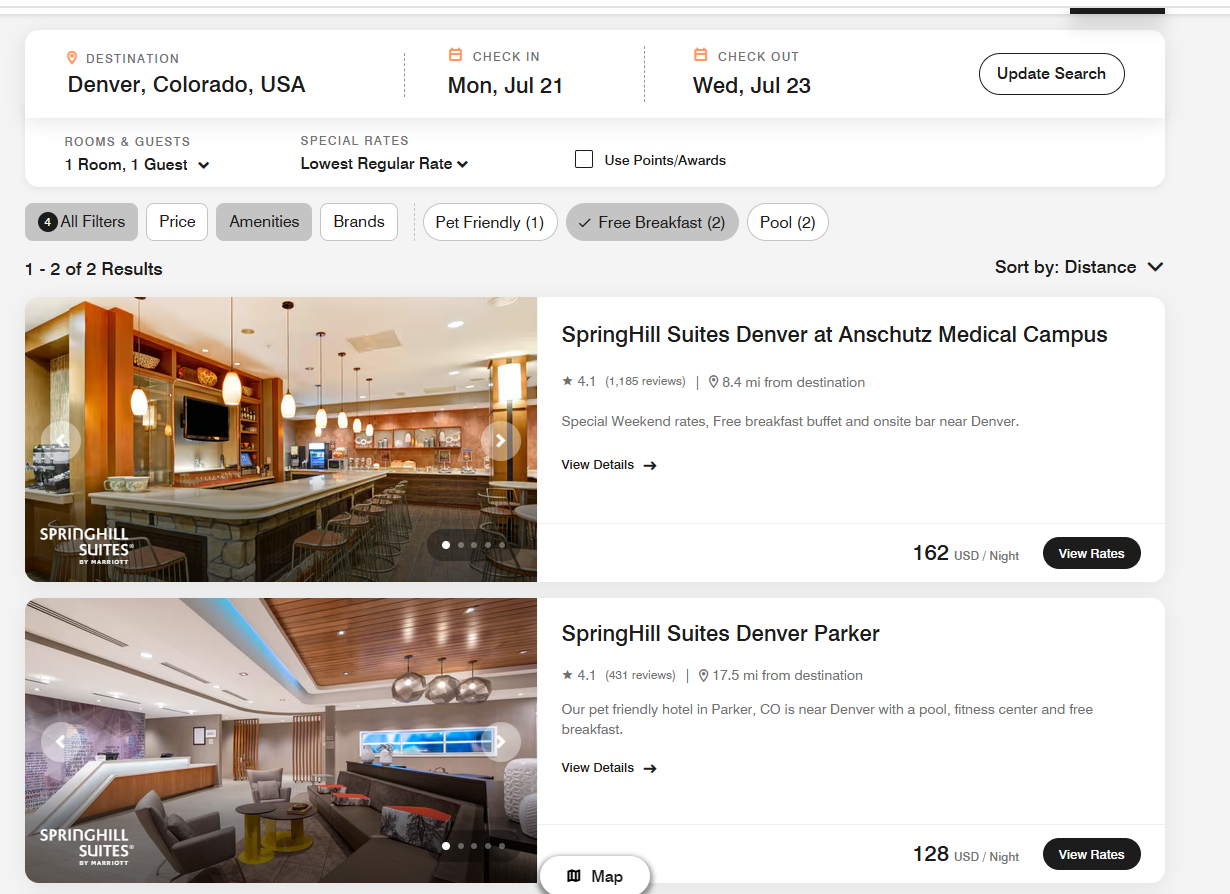Open the 1,185 reviews link
The height and width of the screenshot is (894, 1230).
pos(645,381)
